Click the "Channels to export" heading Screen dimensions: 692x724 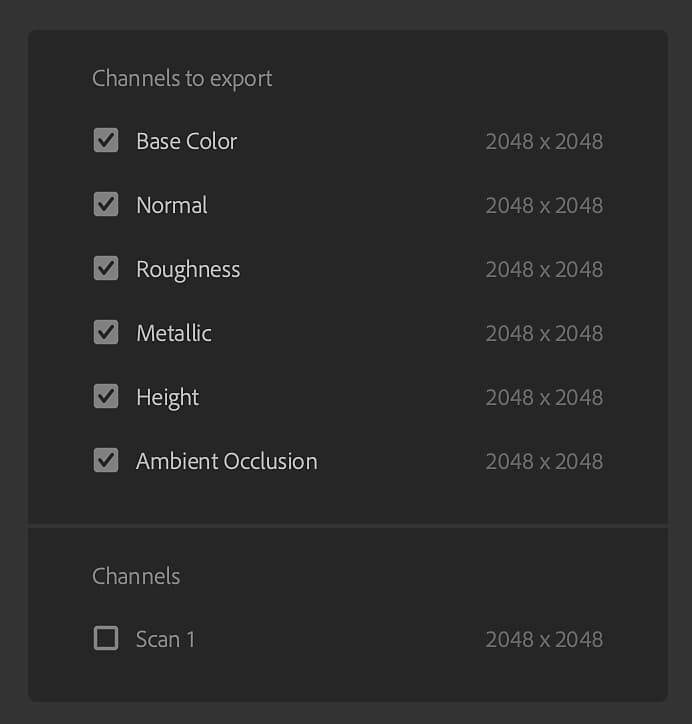click(x=182, y=78)
